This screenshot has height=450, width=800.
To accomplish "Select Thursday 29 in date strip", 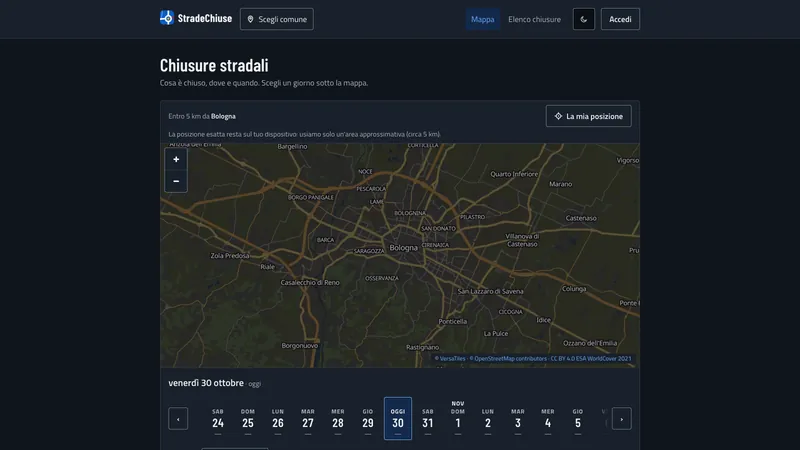I will 368,419.
